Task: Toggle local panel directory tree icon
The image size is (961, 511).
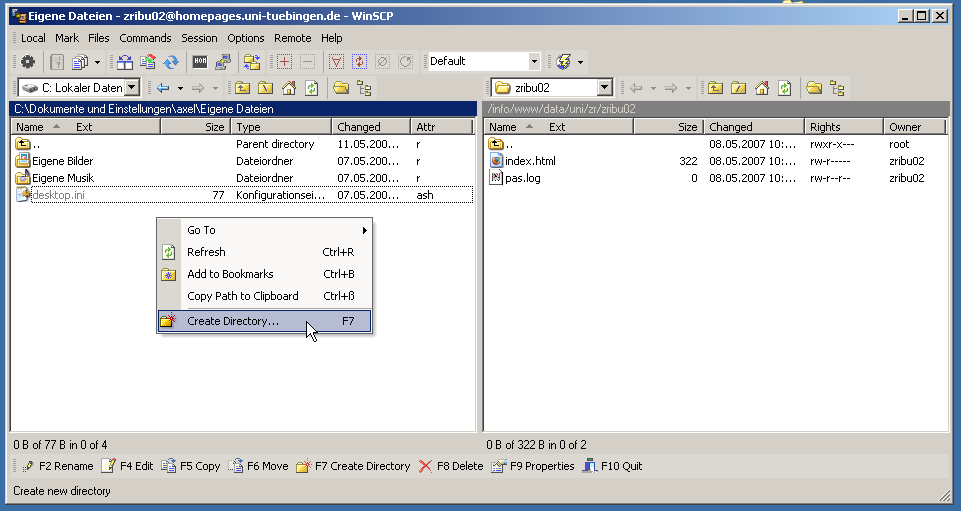Action: click(x=365, y=88)
